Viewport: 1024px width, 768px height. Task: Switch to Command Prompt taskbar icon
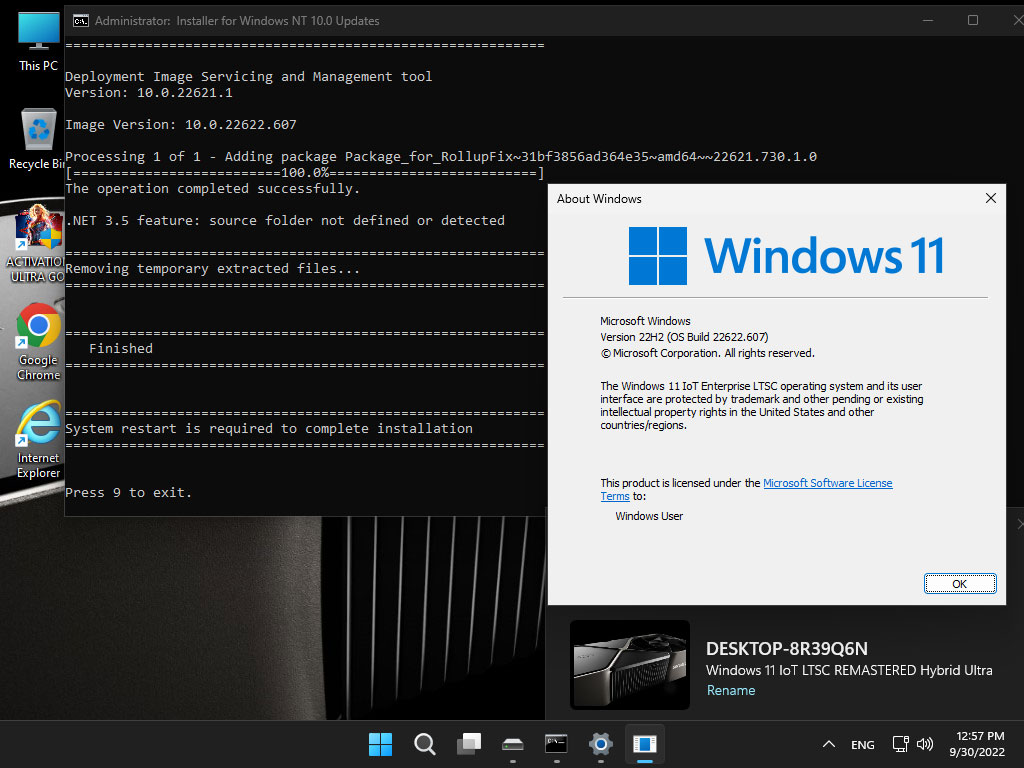coord(556,744)
